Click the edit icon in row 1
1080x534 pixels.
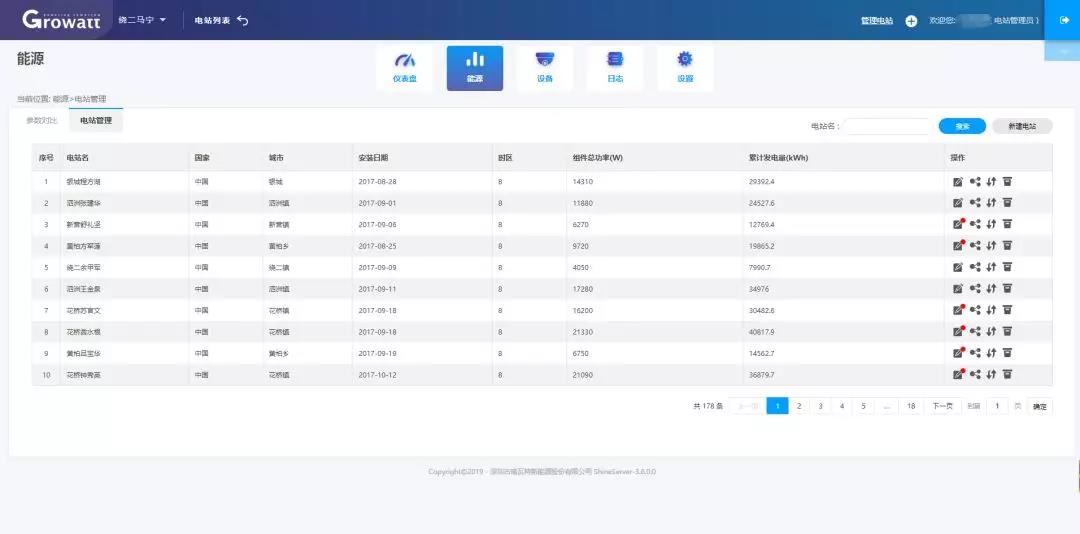click(x=958, y=181)
